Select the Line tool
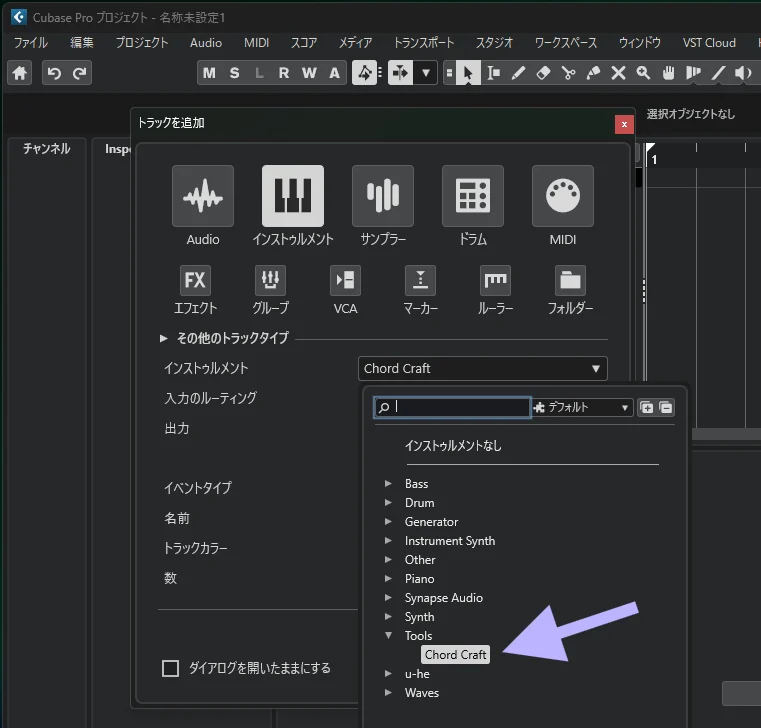The image size is (761, 728). click(718, 73)
